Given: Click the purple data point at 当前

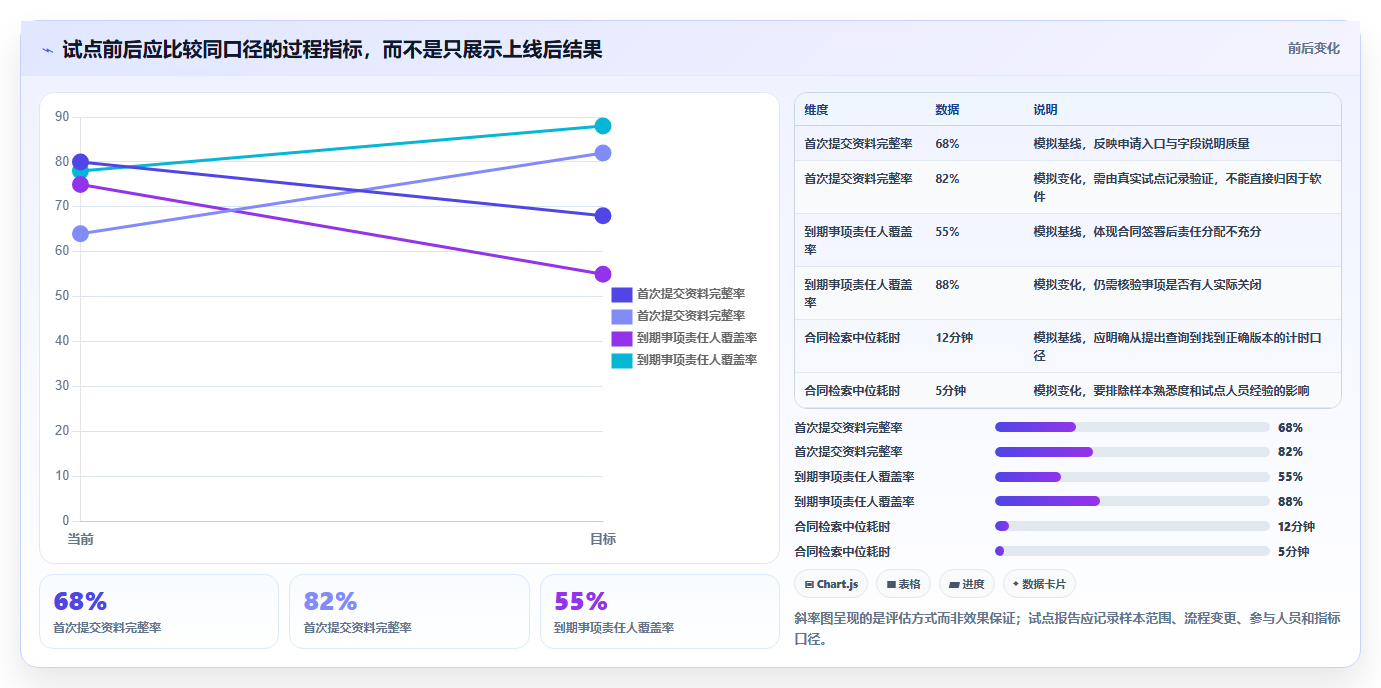Looking at the screenshot, I should pyautogui.click(x=80, y=184).
